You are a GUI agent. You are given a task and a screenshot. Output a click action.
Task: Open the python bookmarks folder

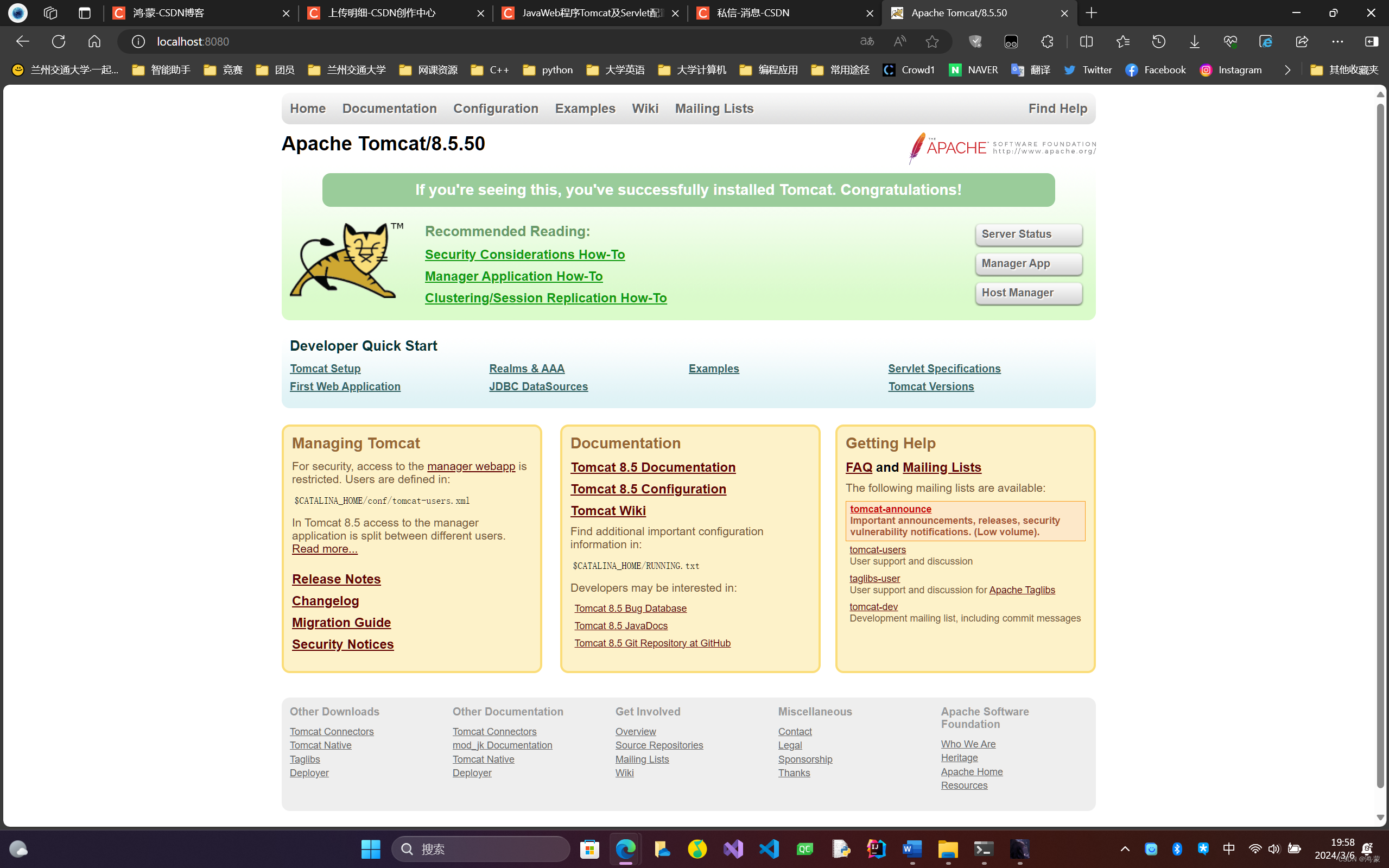pos(548,70)
